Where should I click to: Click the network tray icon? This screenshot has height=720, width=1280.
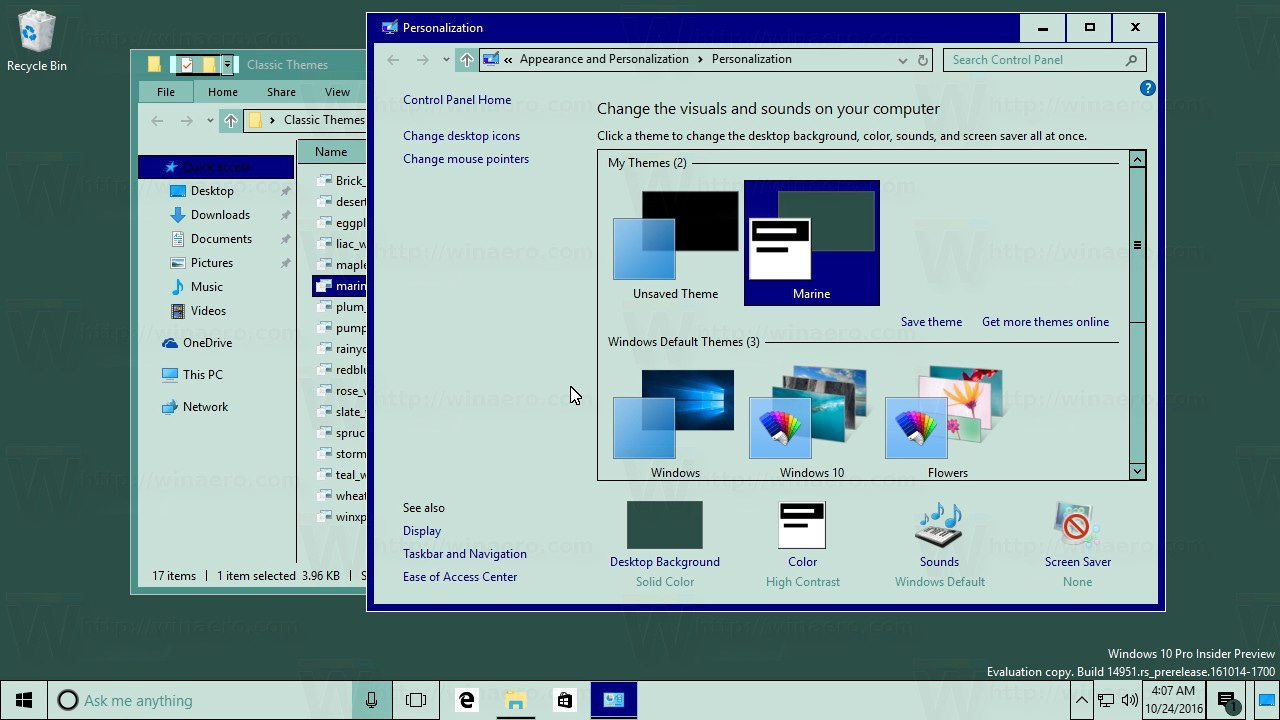coord(1106,700)
